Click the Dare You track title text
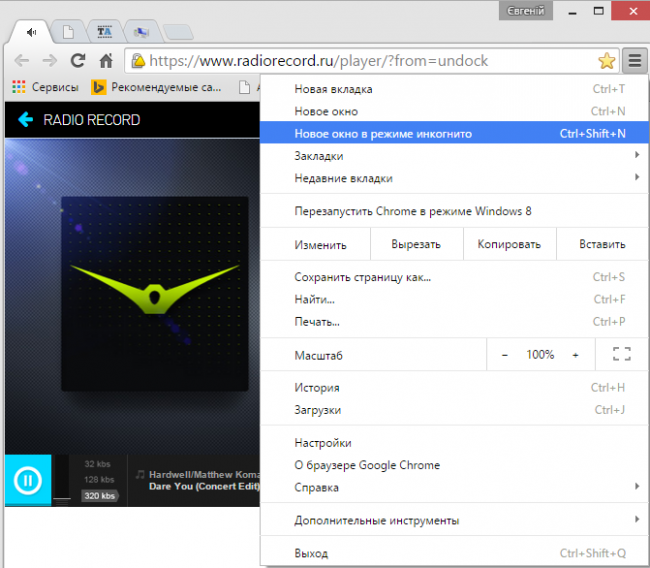650x568 pixels. click(204, 487)
